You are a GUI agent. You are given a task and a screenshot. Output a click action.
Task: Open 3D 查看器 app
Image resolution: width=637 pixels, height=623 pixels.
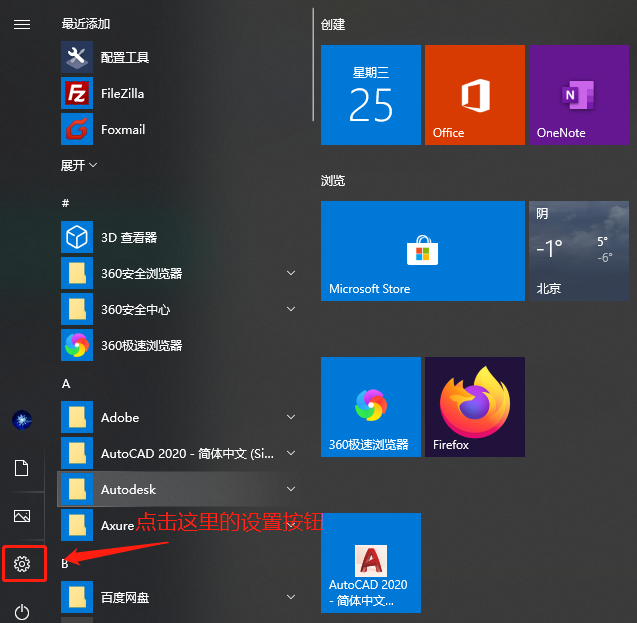pyautogui.click(x=179, y=237)
